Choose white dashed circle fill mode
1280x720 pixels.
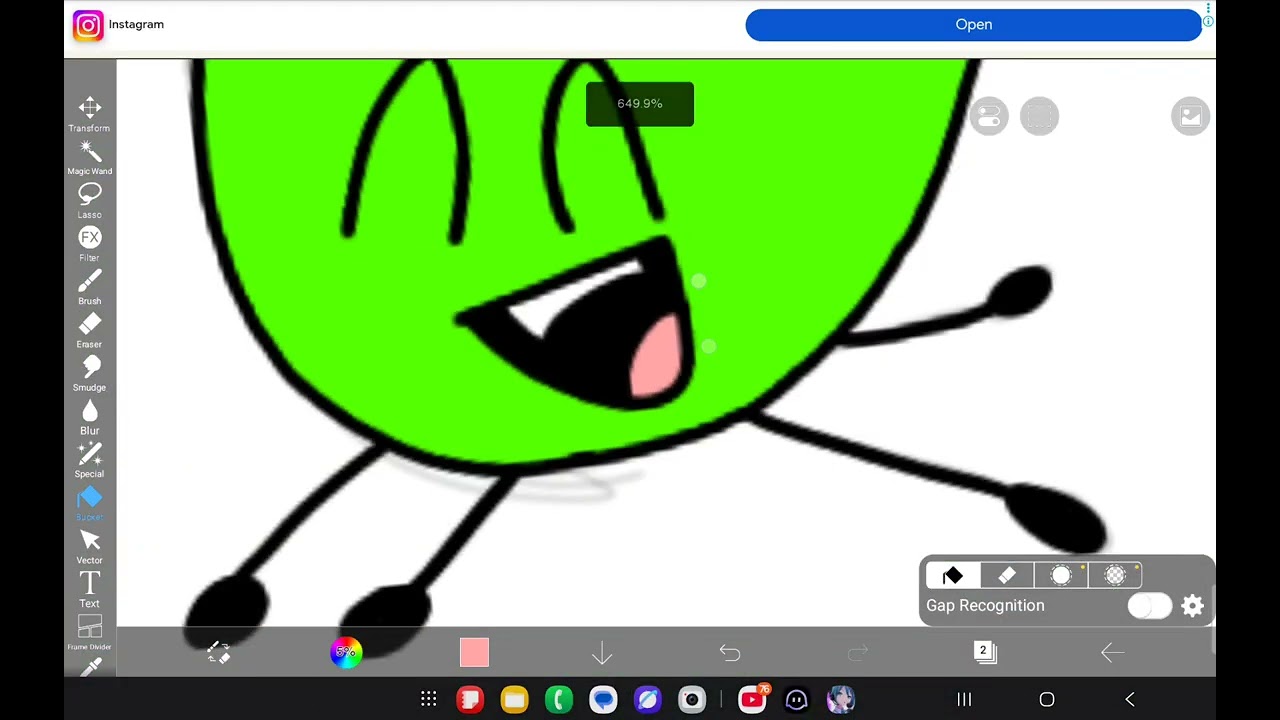tap(1061, 575)
